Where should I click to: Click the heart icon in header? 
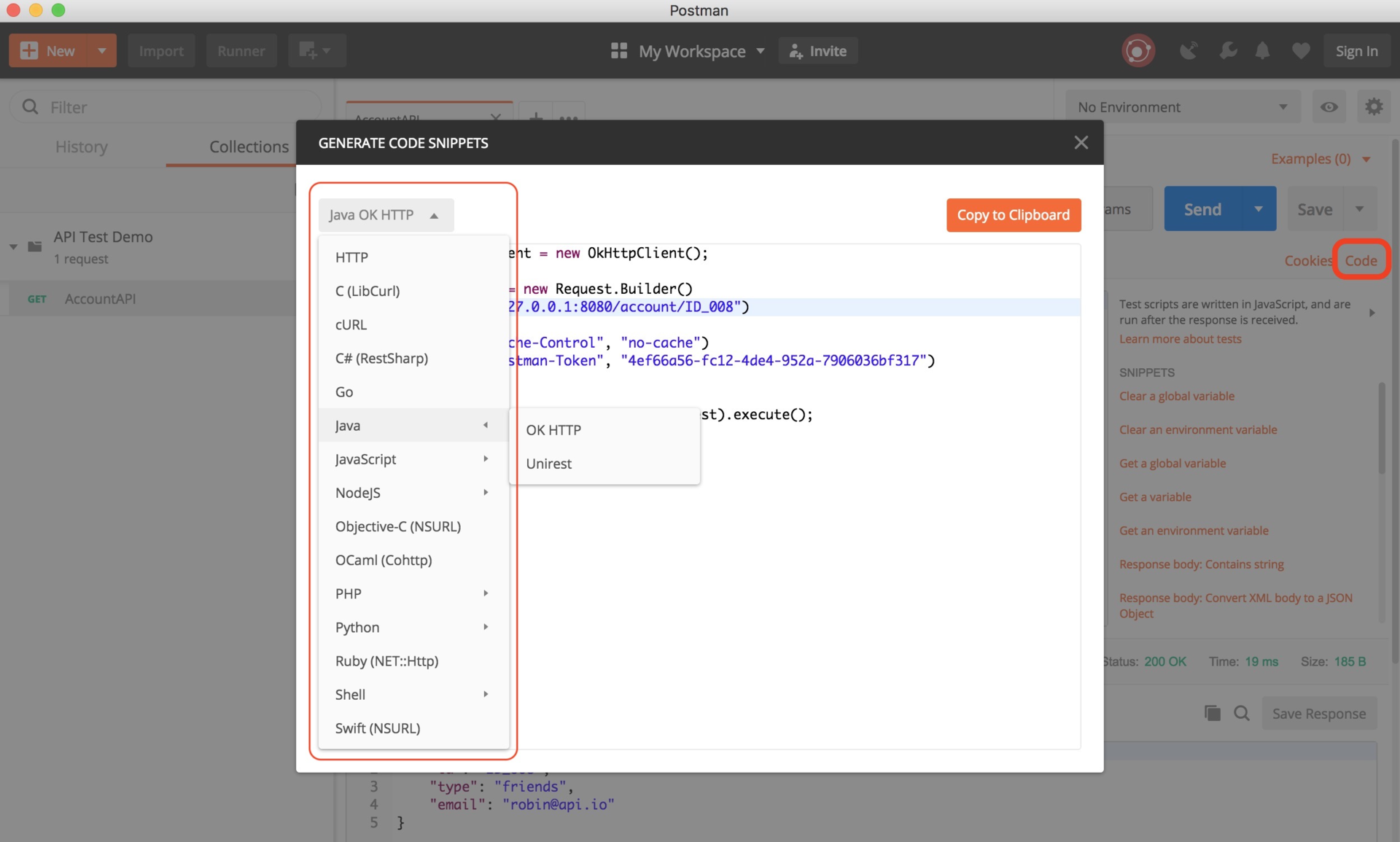[1300, 51]
